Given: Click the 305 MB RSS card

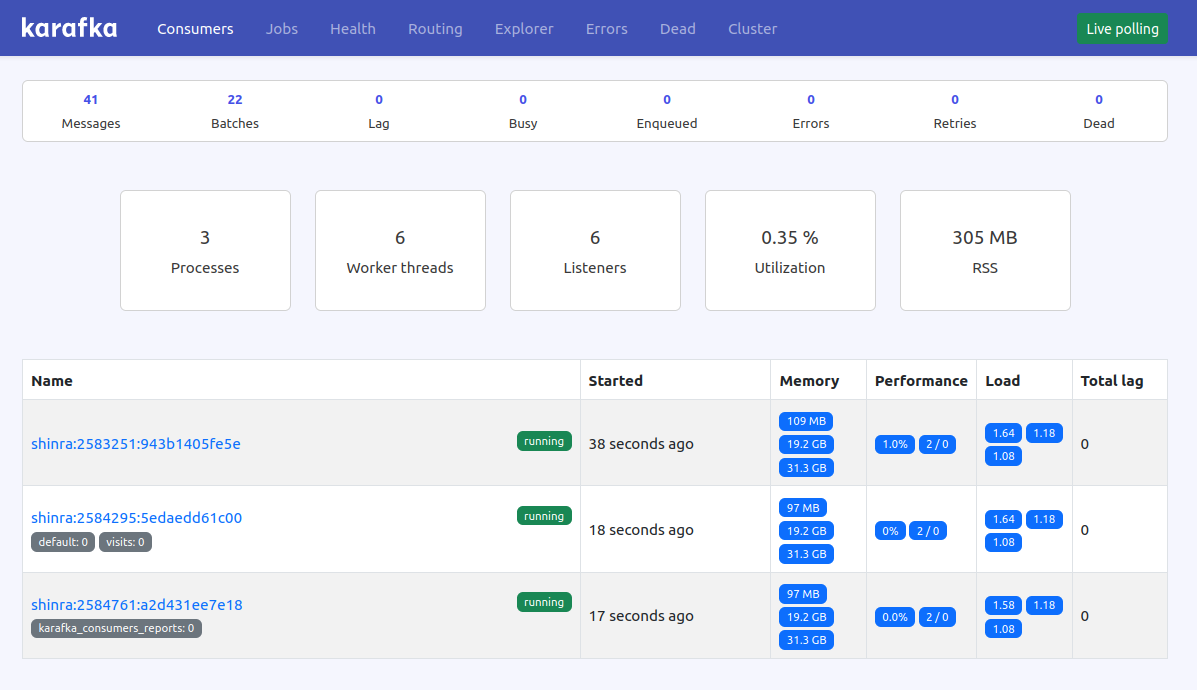Looking at the screenshot, I should point(985,250).
